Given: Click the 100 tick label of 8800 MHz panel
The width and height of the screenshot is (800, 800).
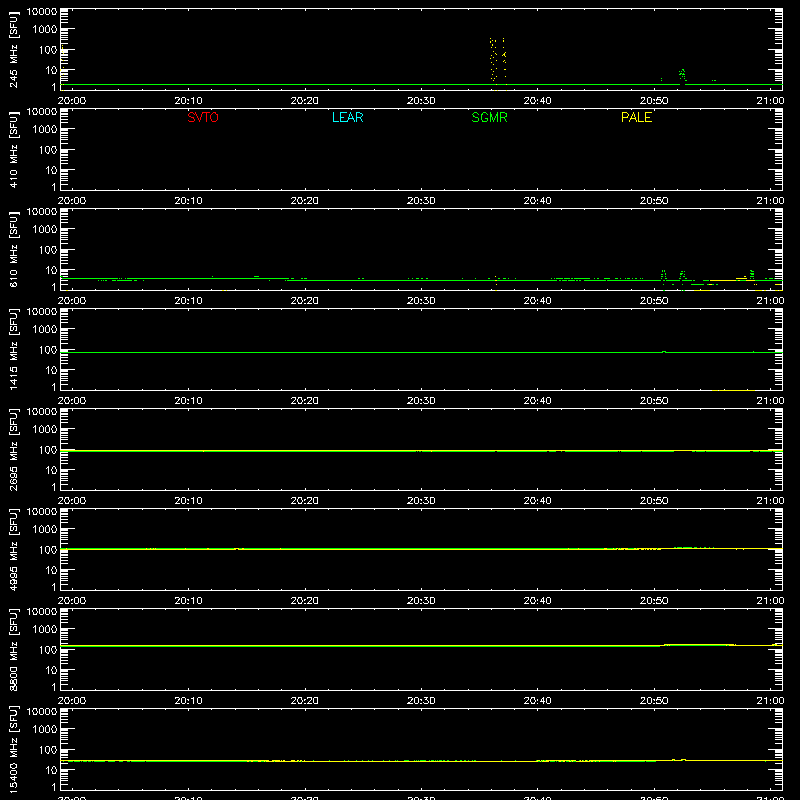Looking at the screenshot, I should click(48, 650).
